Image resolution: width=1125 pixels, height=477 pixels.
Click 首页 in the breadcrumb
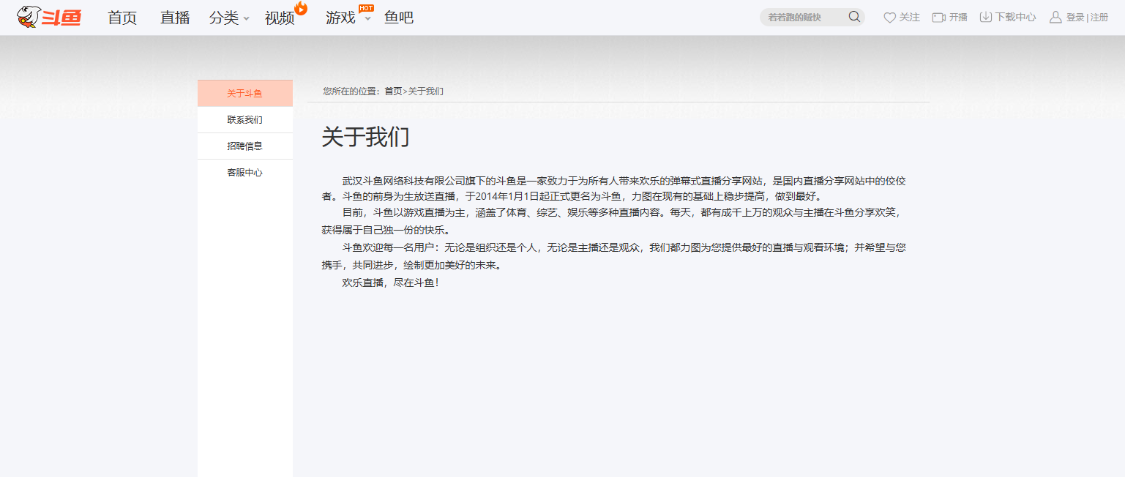pos(393,91)
